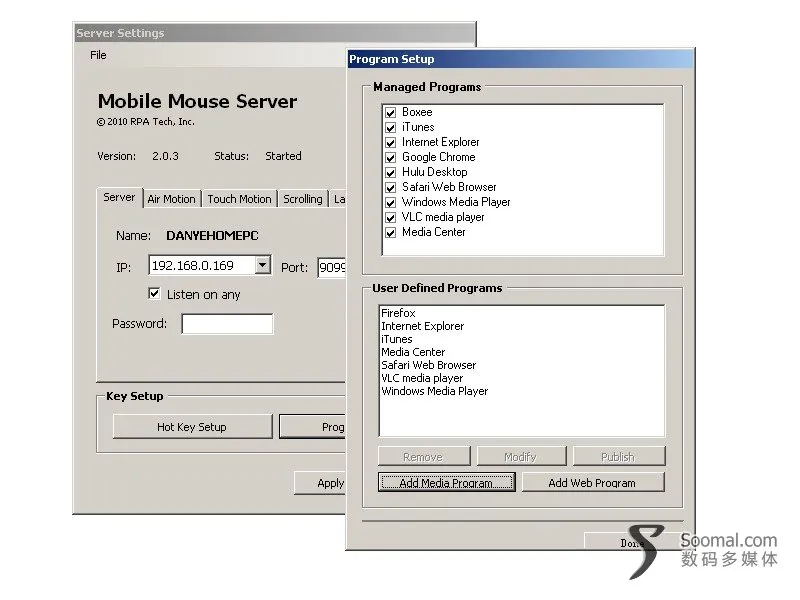
Task: Click the Remove button in Program Setup
Action: point(423,457)
